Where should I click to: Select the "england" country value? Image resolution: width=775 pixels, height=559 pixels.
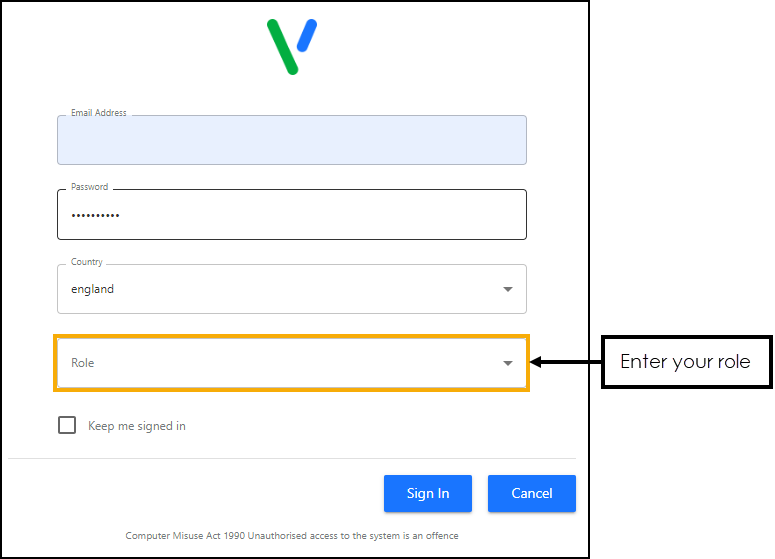click(x=93, y=289)
